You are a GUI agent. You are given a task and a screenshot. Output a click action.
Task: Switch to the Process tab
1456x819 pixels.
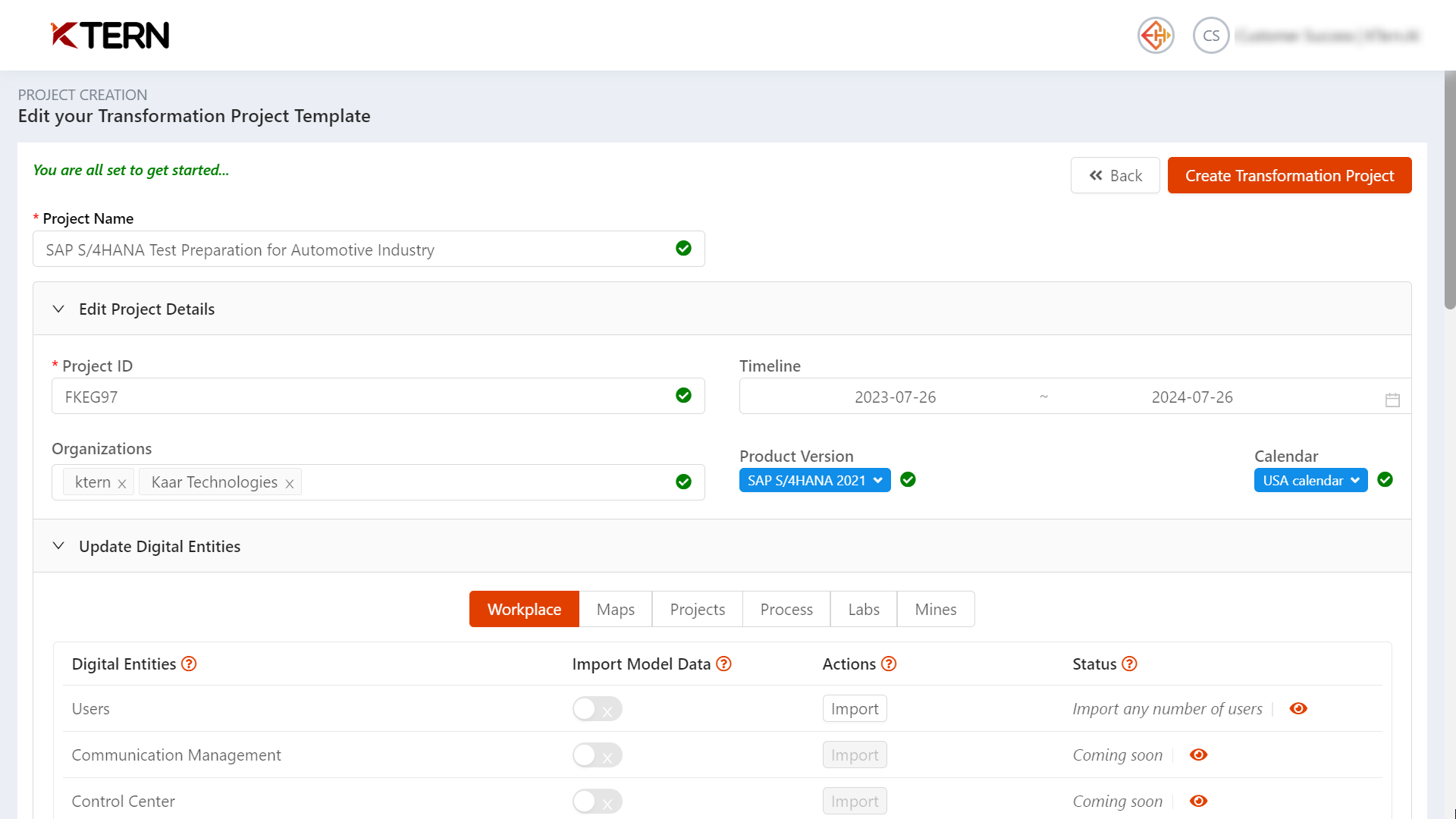pyautogui.click(x=786, y=609)
